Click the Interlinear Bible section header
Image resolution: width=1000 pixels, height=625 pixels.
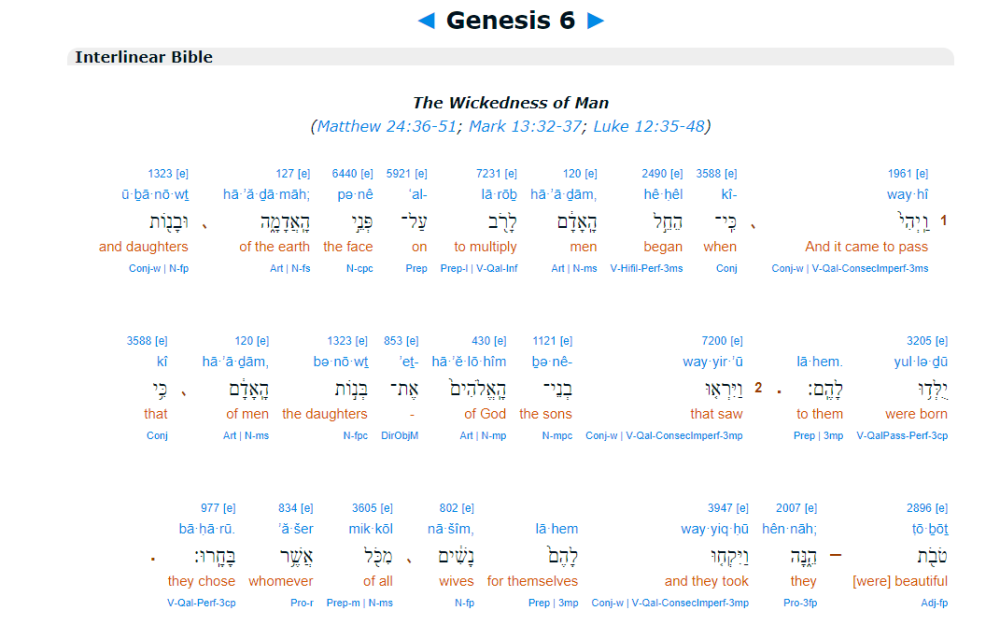click(144, 58)
